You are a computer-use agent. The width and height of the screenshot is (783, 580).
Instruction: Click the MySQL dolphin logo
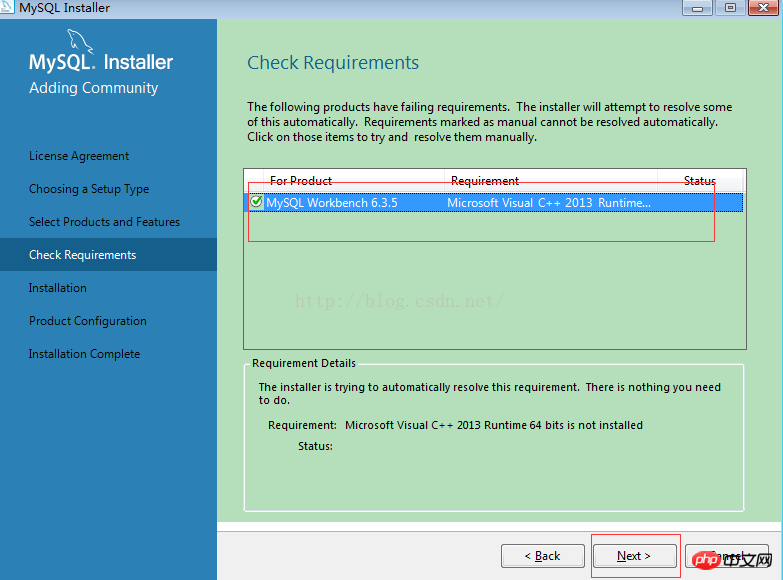[x=80, y=41]
